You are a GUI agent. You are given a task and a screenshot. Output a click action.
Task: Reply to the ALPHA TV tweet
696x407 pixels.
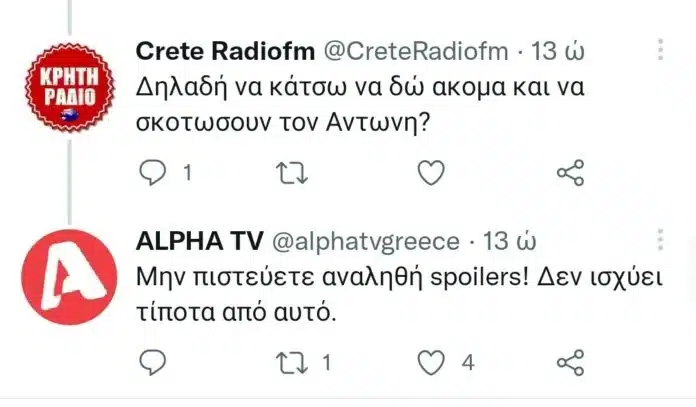click(153, 360)
